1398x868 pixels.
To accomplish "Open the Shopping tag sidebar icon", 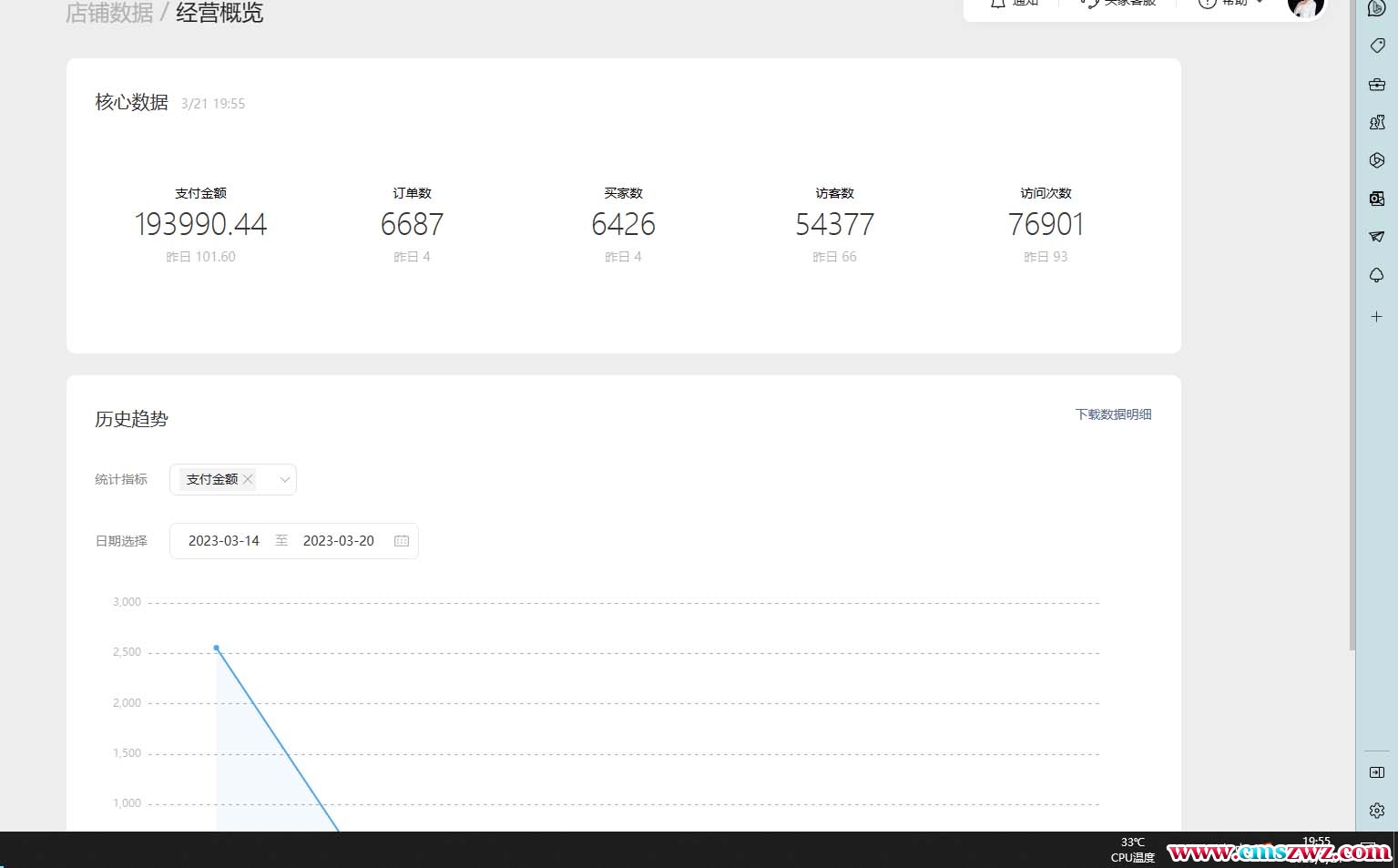I will pos(1377,46).
